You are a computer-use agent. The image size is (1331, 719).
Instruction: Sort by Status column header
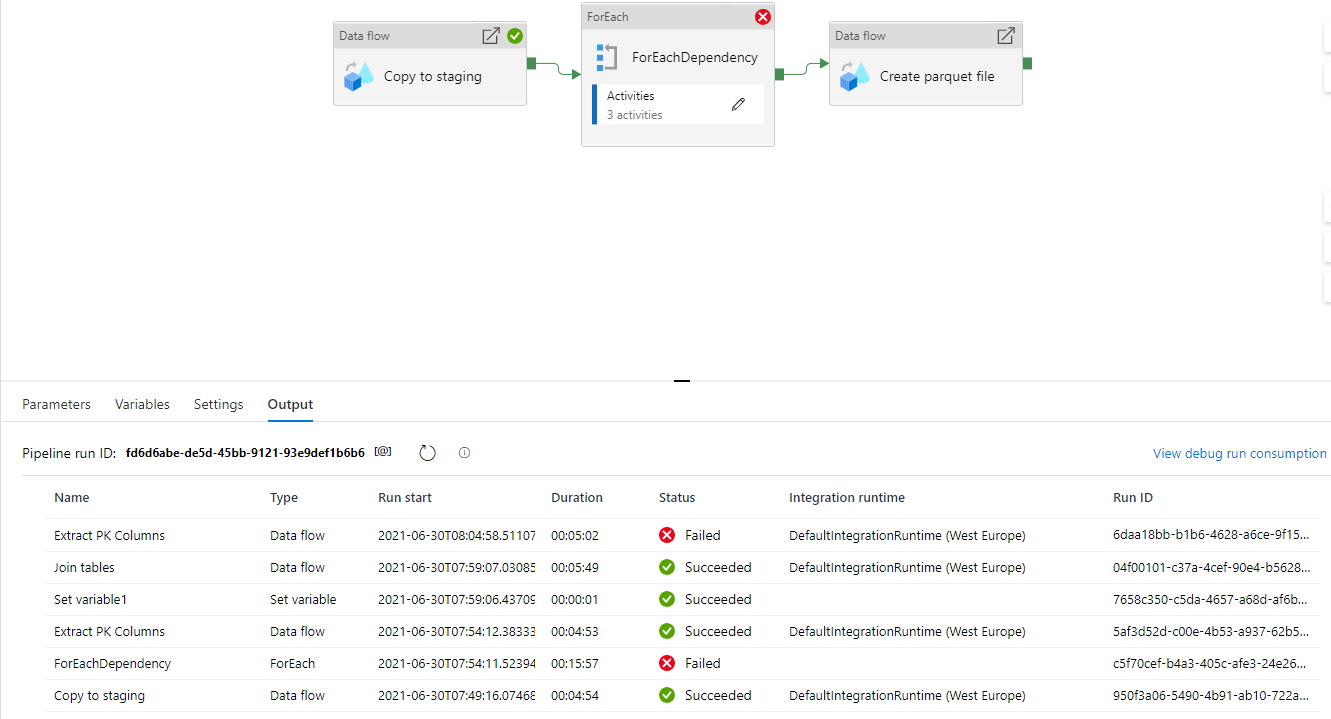point(677,497)
